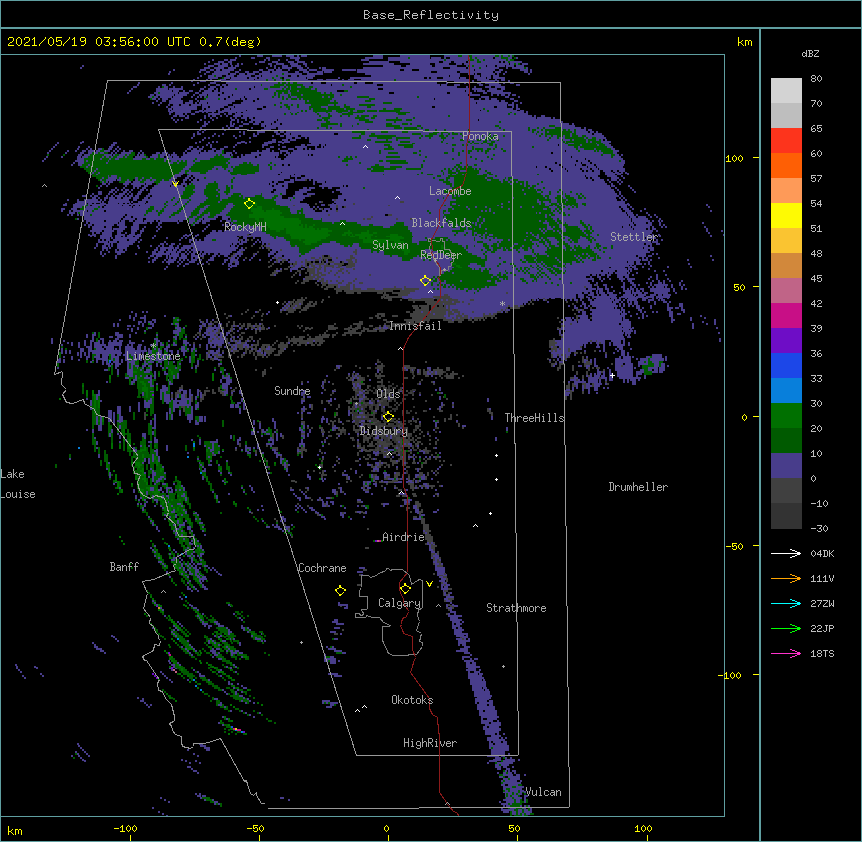Click the -30 dBZ value in legend
Viewport: 862px width, 842px height.
pyautogui.click(x=819, y=528)
